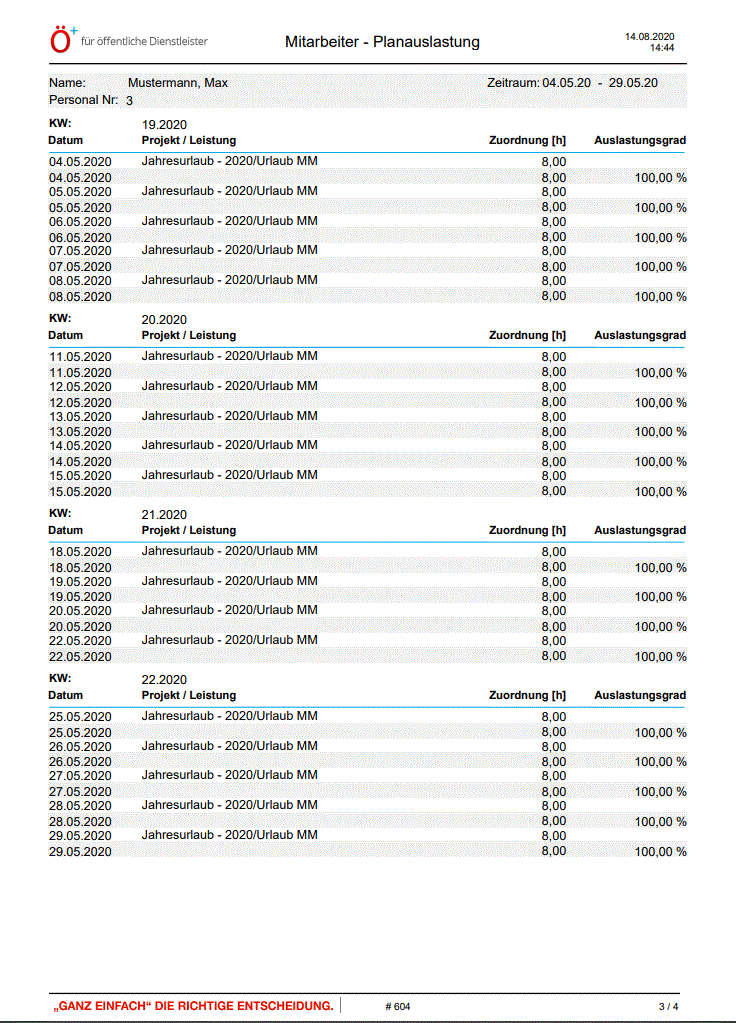Select the calendar week 21.2020 label
This screenshot has width=736, height=1023.
(x=165, y=515)
